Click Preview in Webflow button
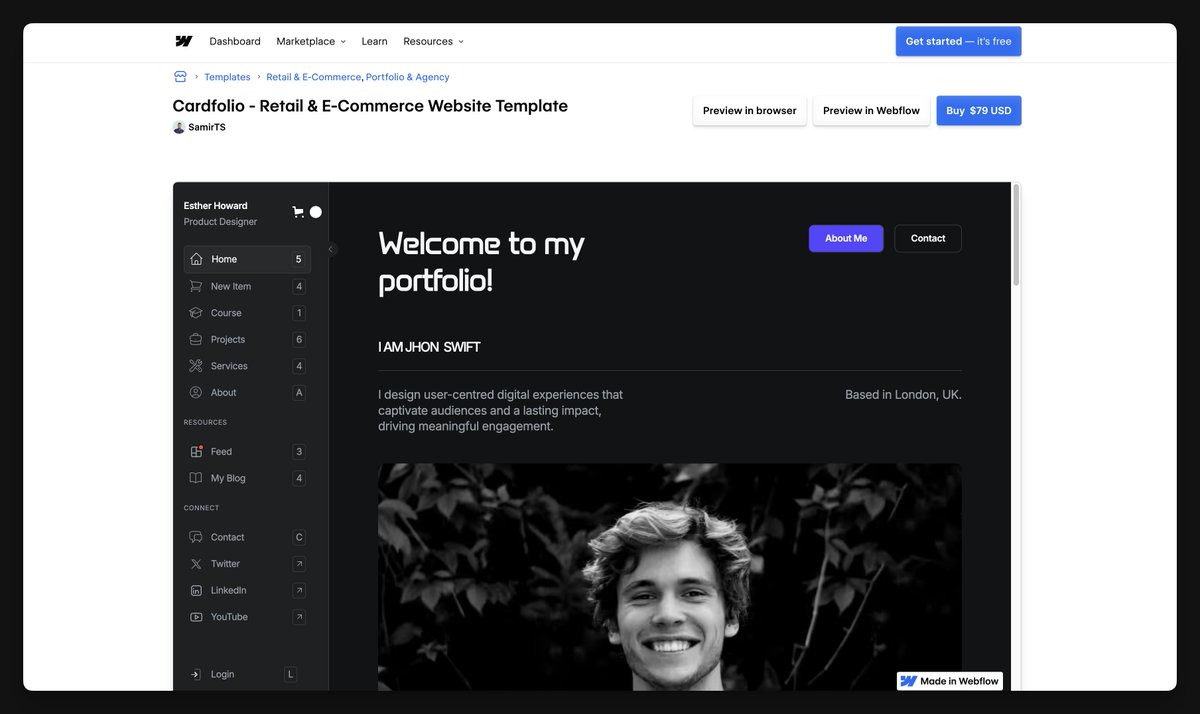 pyautogui.click(x=871, y=111)
